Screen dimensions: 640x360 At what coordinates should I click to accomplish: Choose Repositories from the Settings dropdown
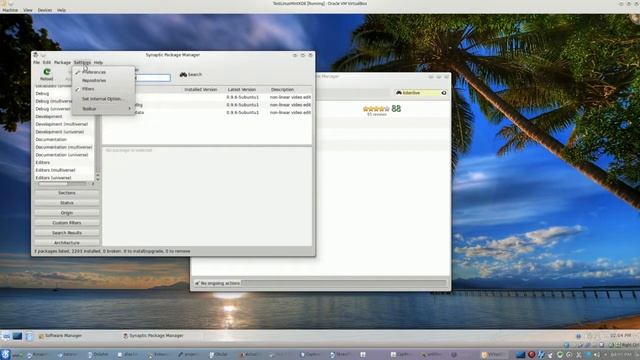(x=103, y=80)
